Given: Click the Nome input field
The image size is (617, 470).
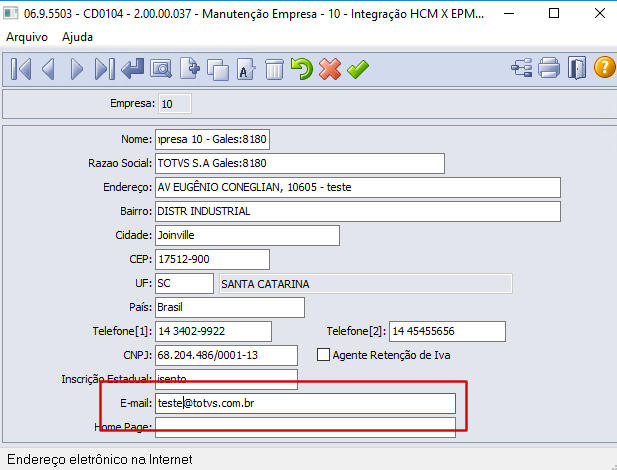Looking at the screenshot, I should [212, 139].
